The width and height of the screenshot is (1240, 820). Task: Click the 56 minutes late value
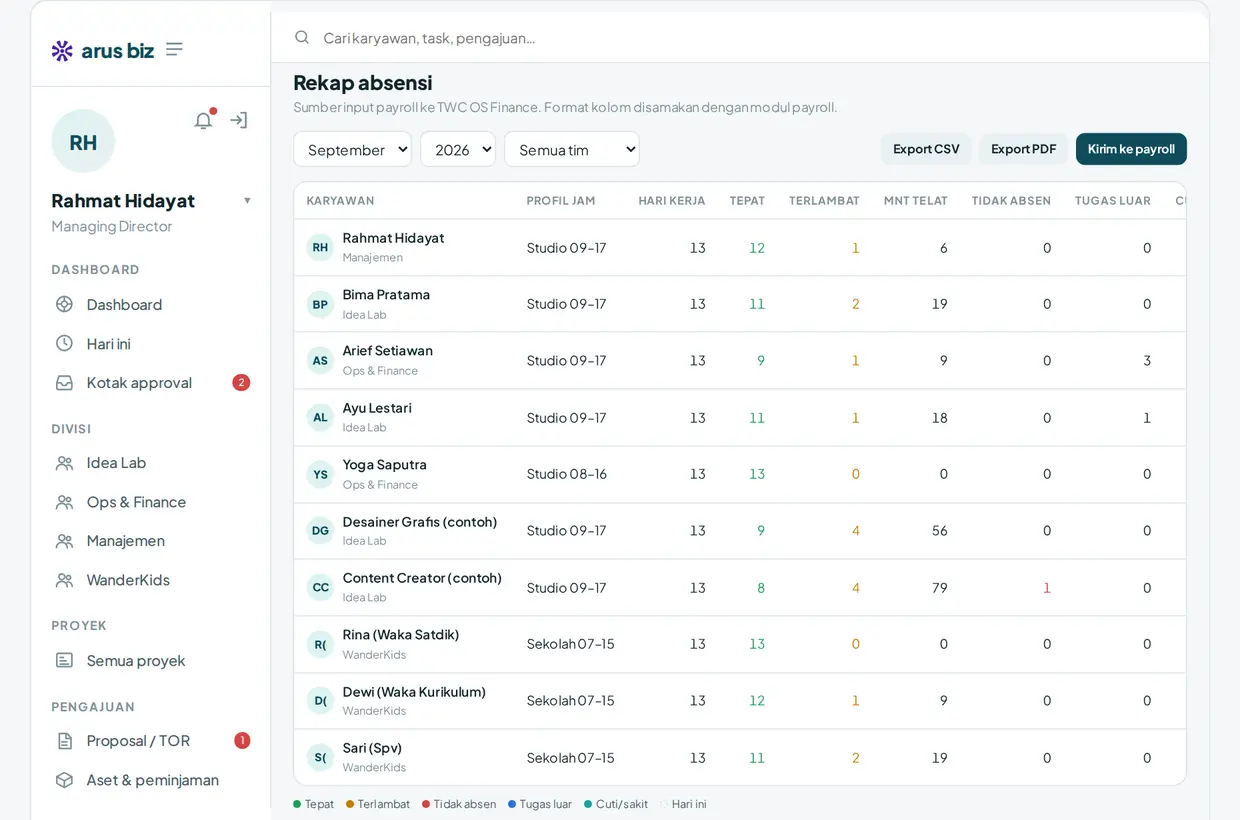[939, 531]
